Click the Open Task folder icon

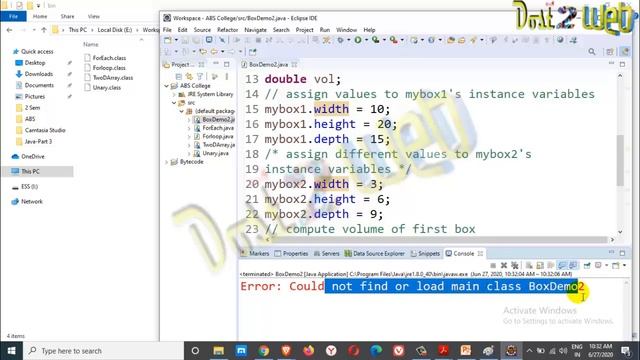(461, 40)
